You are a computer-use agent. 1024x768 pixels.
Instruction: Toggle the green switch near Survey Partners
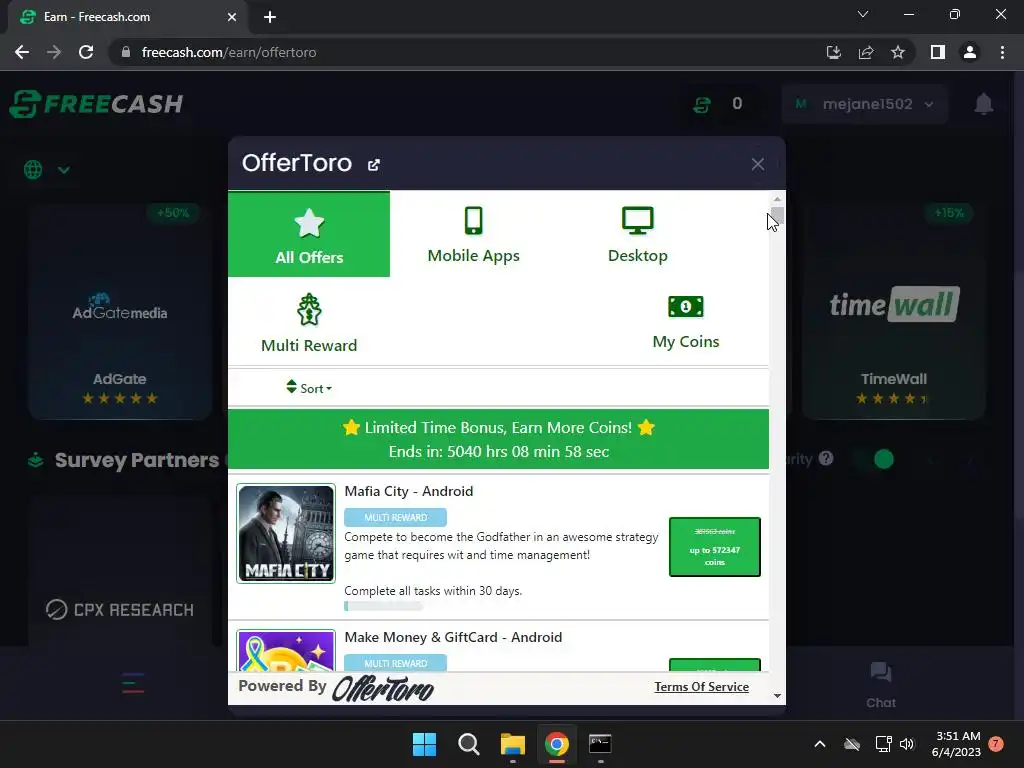tap(876, 459)
